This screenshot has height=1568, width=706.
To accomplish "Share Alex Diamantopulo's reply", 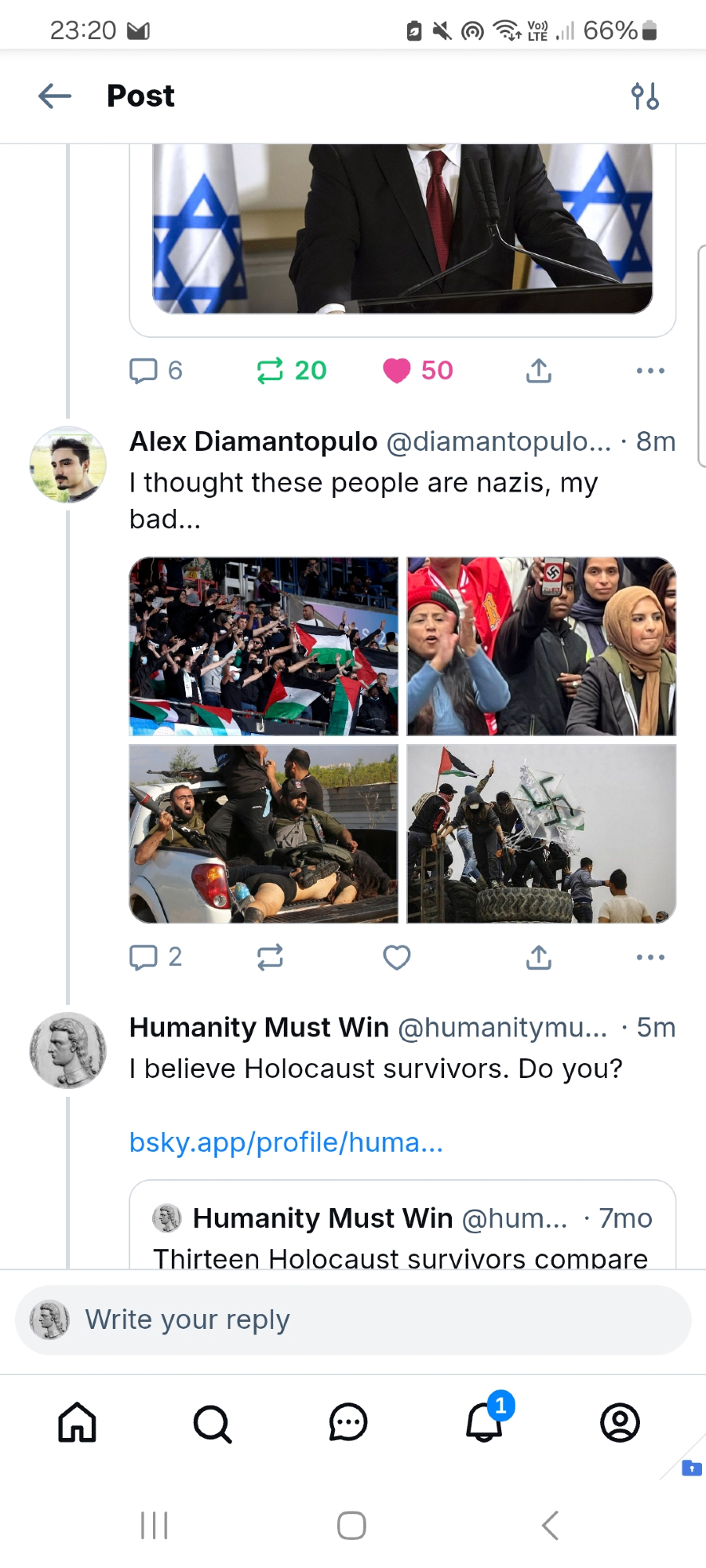I will click(539, 957).
